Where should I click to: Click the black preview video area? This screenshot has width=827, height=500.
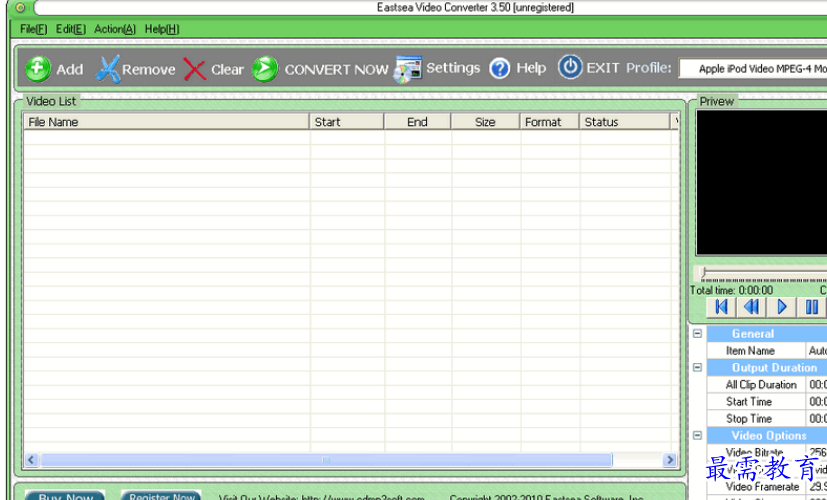pos(761,182)
